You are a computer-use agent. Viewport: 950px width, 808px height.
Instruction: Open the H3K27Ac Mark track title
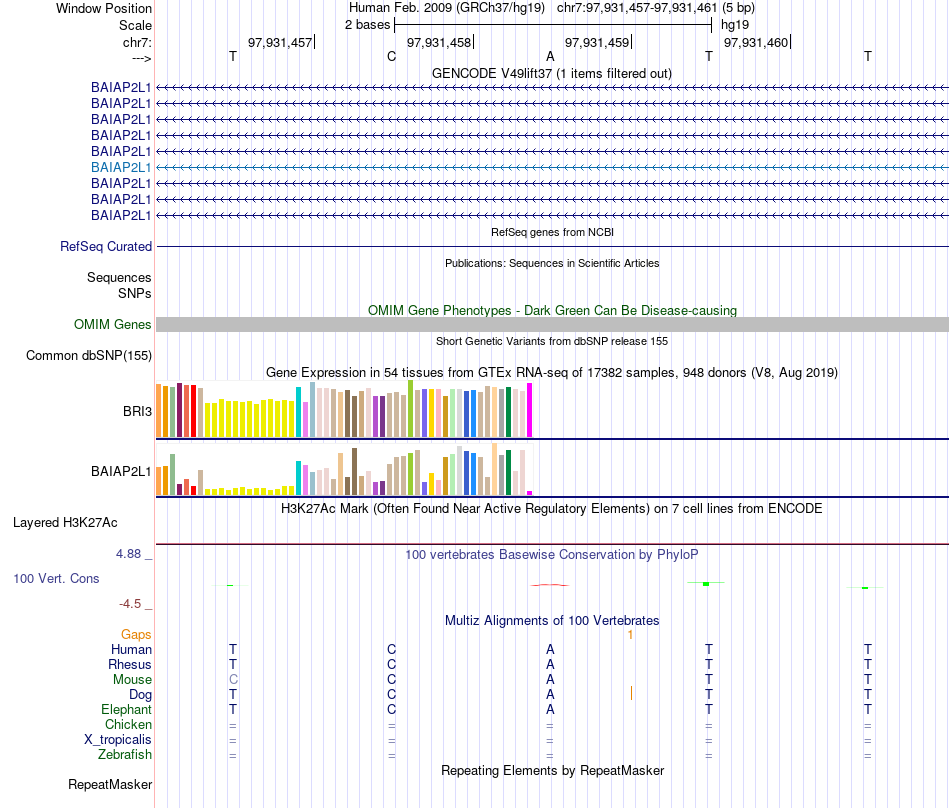click(552, 508)
